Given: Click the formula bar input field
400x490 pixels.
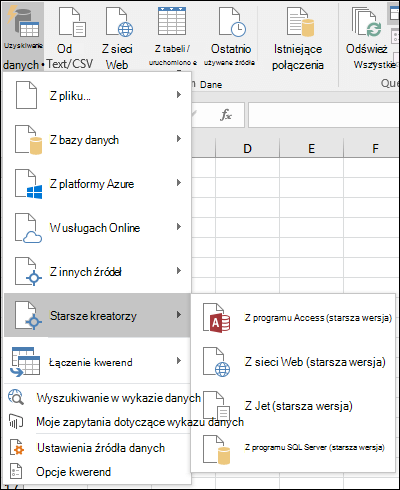Looking at the screenshot, I should pos(323,115).
